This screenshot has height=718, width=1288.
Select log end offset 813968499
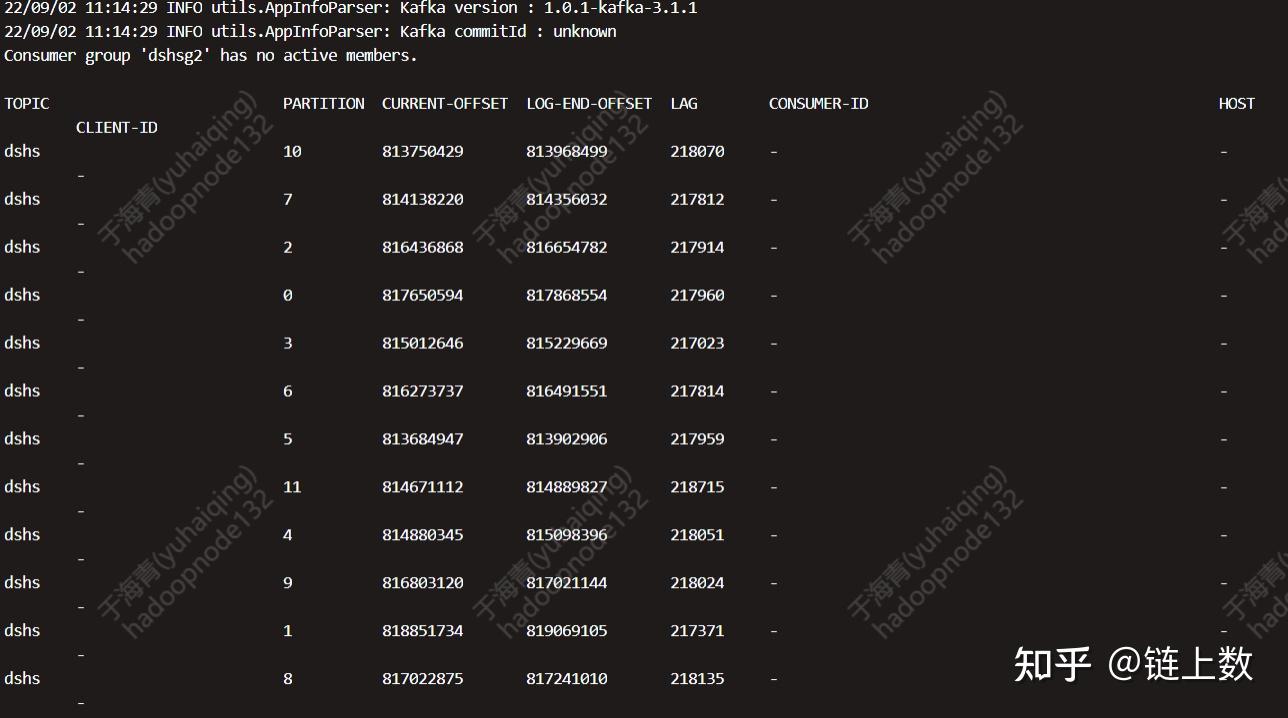click(x=567, y=151)
